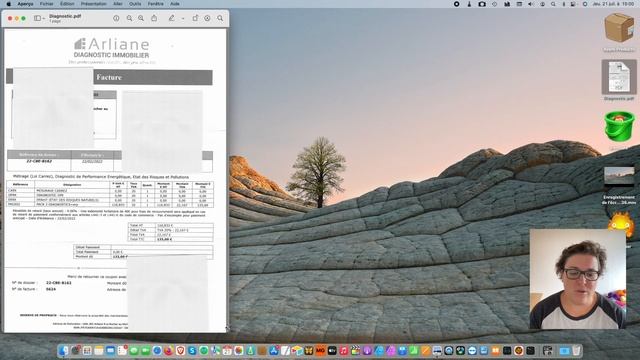Image resolution: width=640 pixels, height=360 pixels.
Task: Zoom out using the minus magnifier icon
Action: (x=129, y=18)
